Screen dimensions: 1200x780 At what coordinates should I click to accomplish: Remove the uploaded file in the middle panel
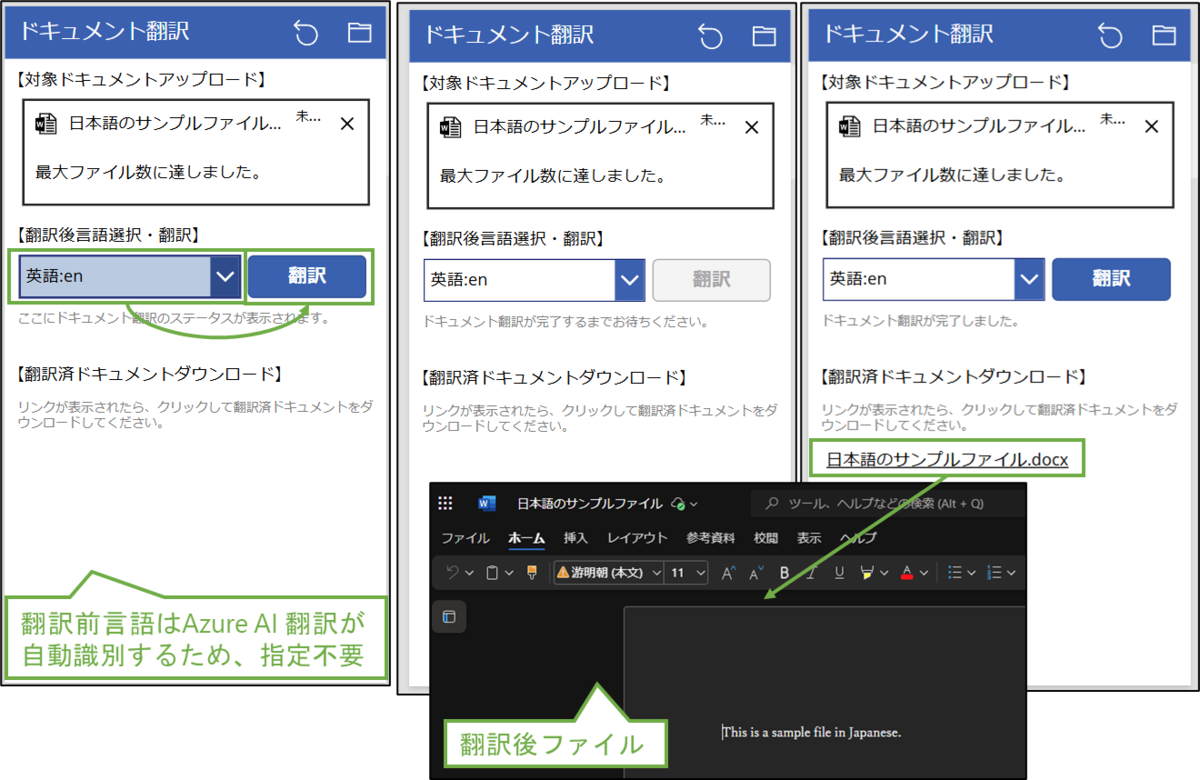752,127
